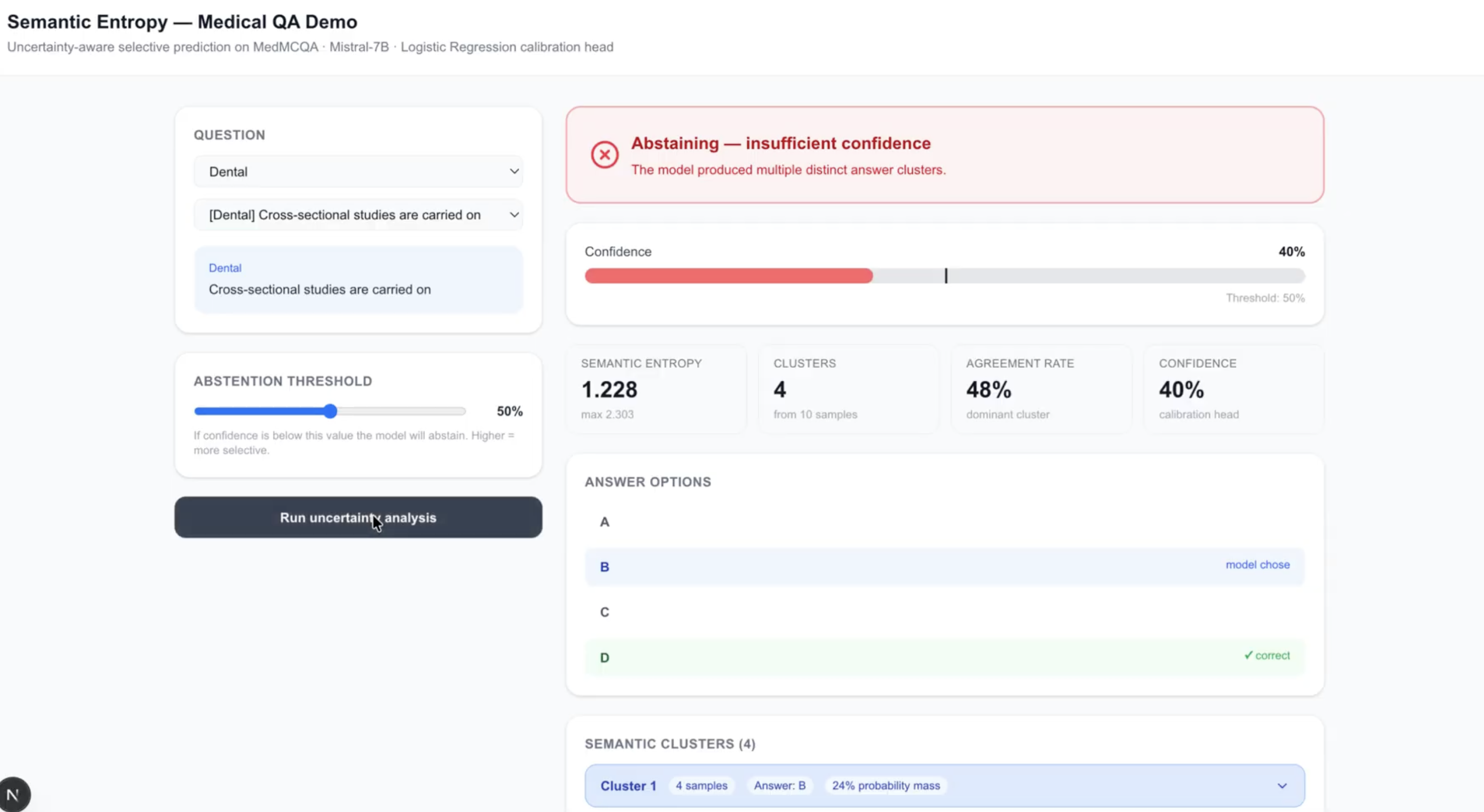
Task: Click the page title 'Semantic Entropy — Medical QA Demo'
Action: click(x=182, y=22)
